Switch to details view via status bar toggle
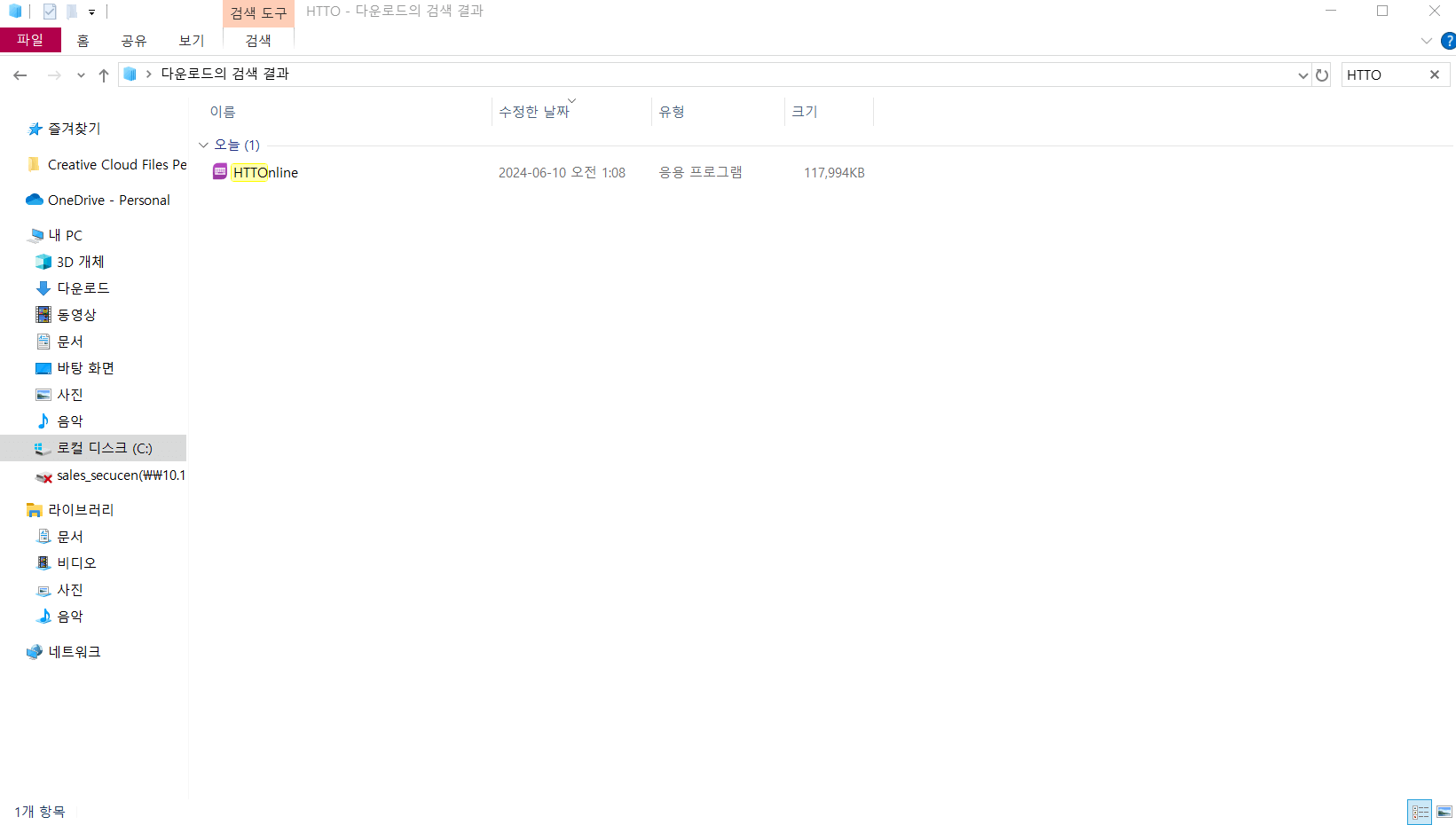 [x=1419, y=812]
